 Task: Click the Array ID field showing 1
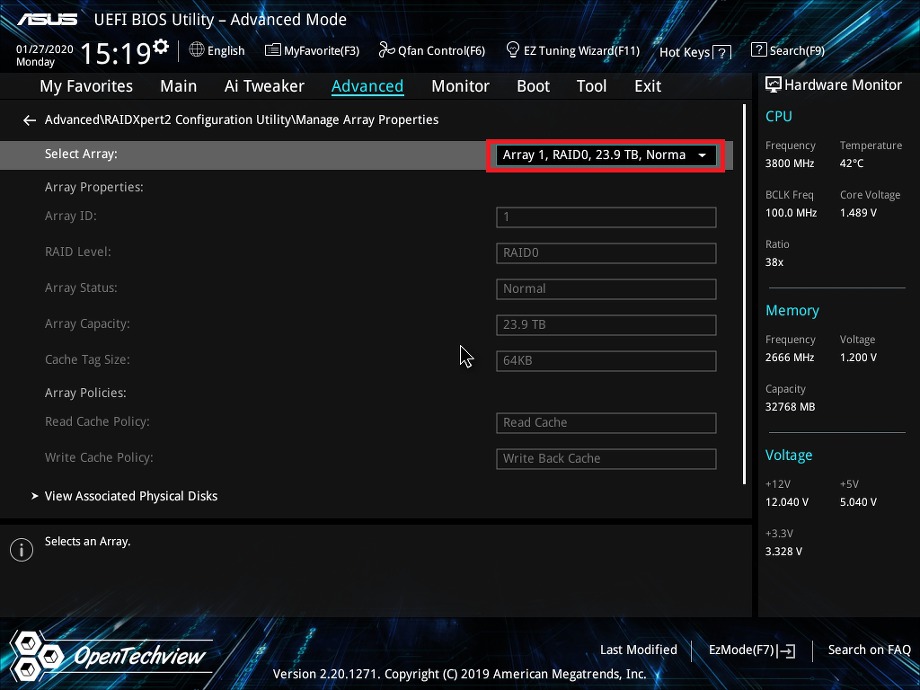[606, 217]
